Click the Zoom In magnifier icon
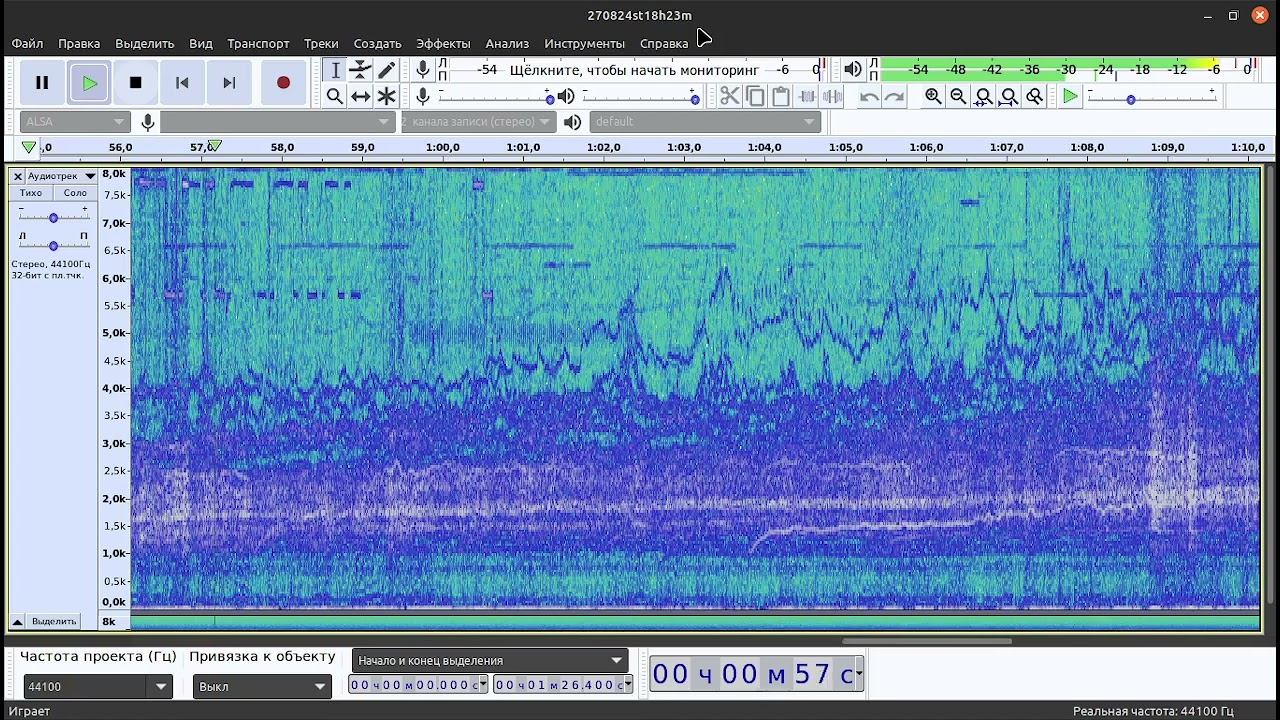 (x=933, y=96)
